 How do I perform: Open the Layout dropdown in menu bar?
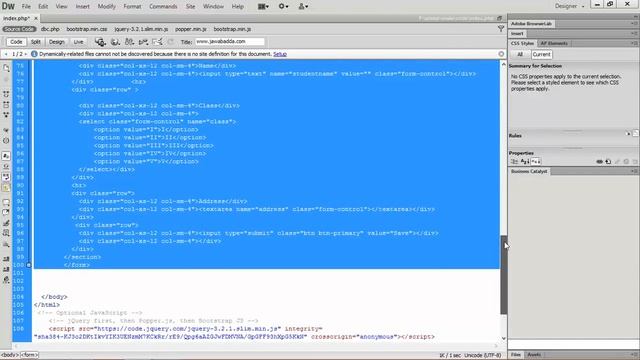point(263,7)
